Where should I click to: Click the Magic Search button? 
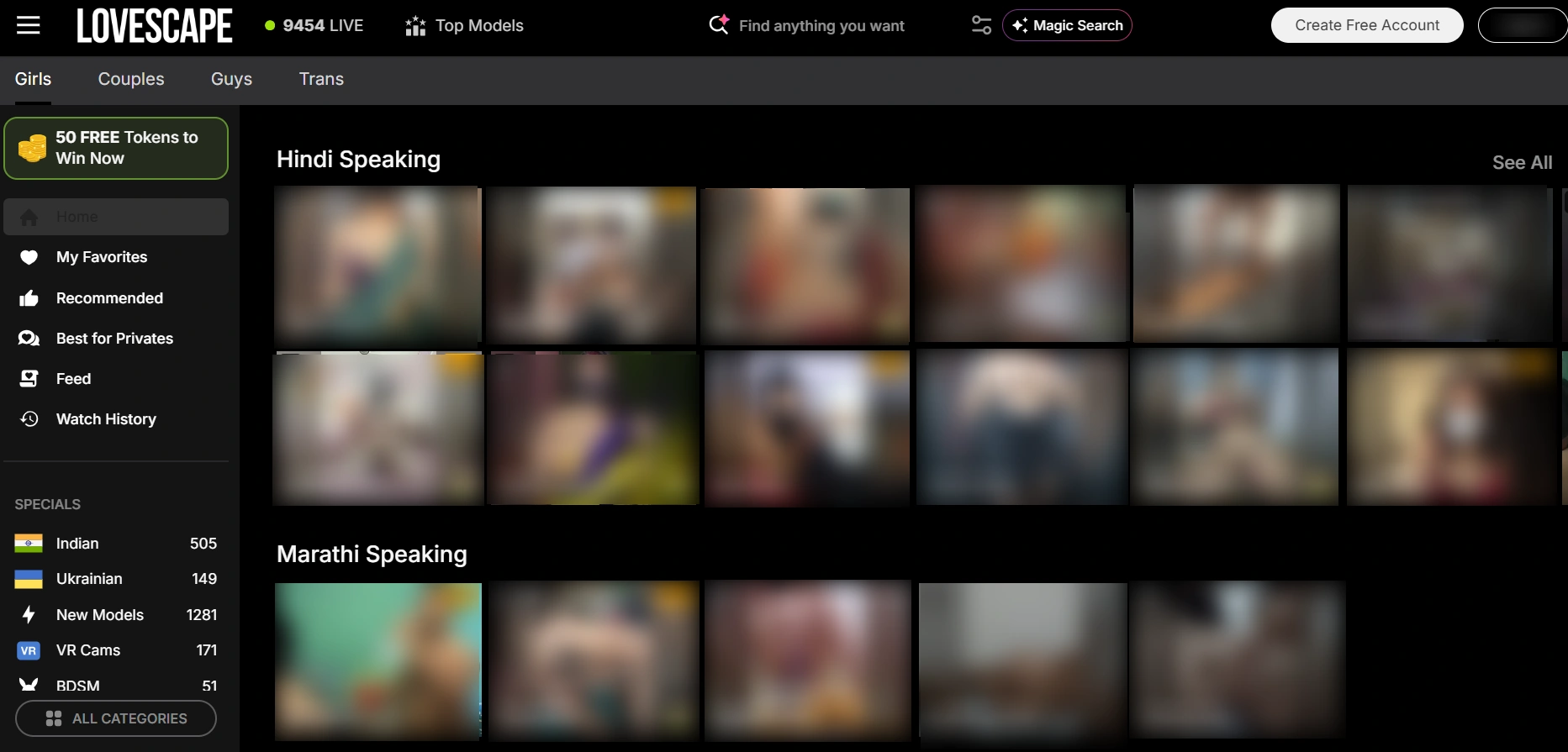pos(1067,25)
